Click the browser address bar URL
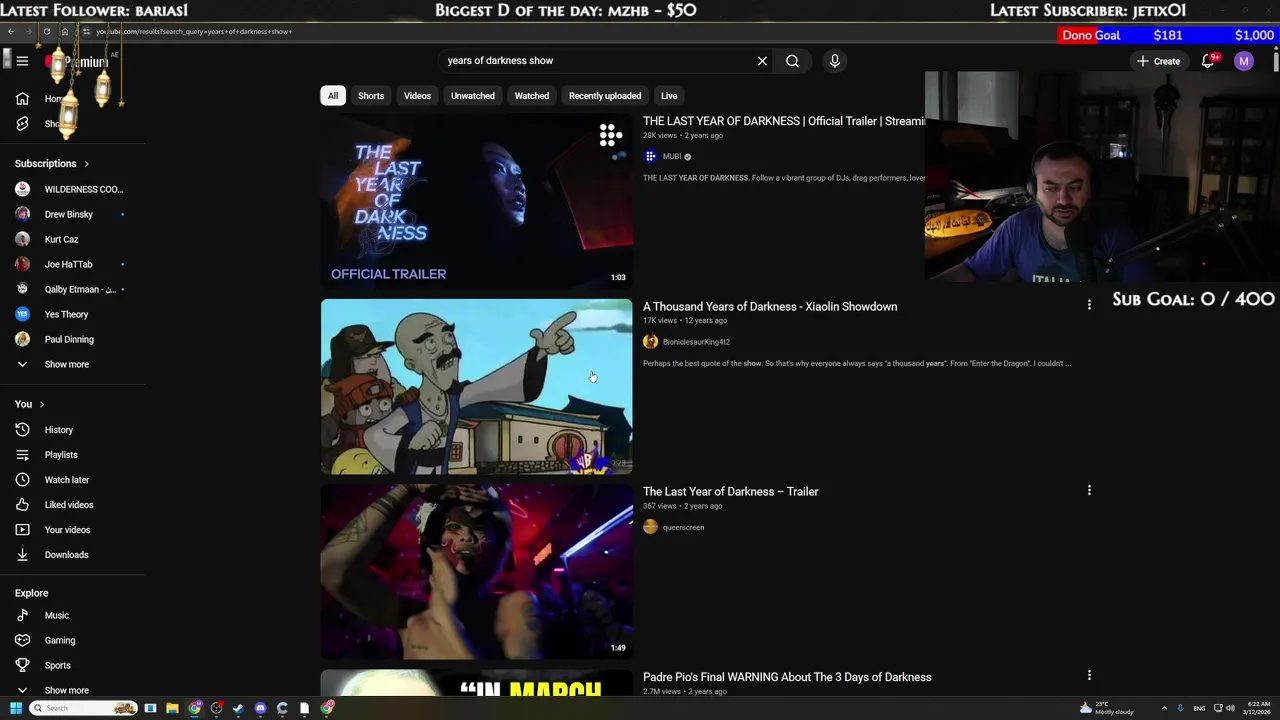 click(194, 31)
